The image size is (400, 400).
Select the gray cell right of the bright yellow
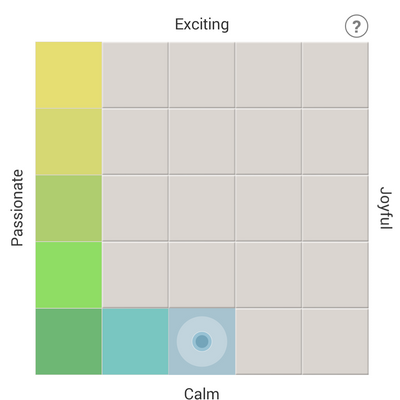(135, 75)
